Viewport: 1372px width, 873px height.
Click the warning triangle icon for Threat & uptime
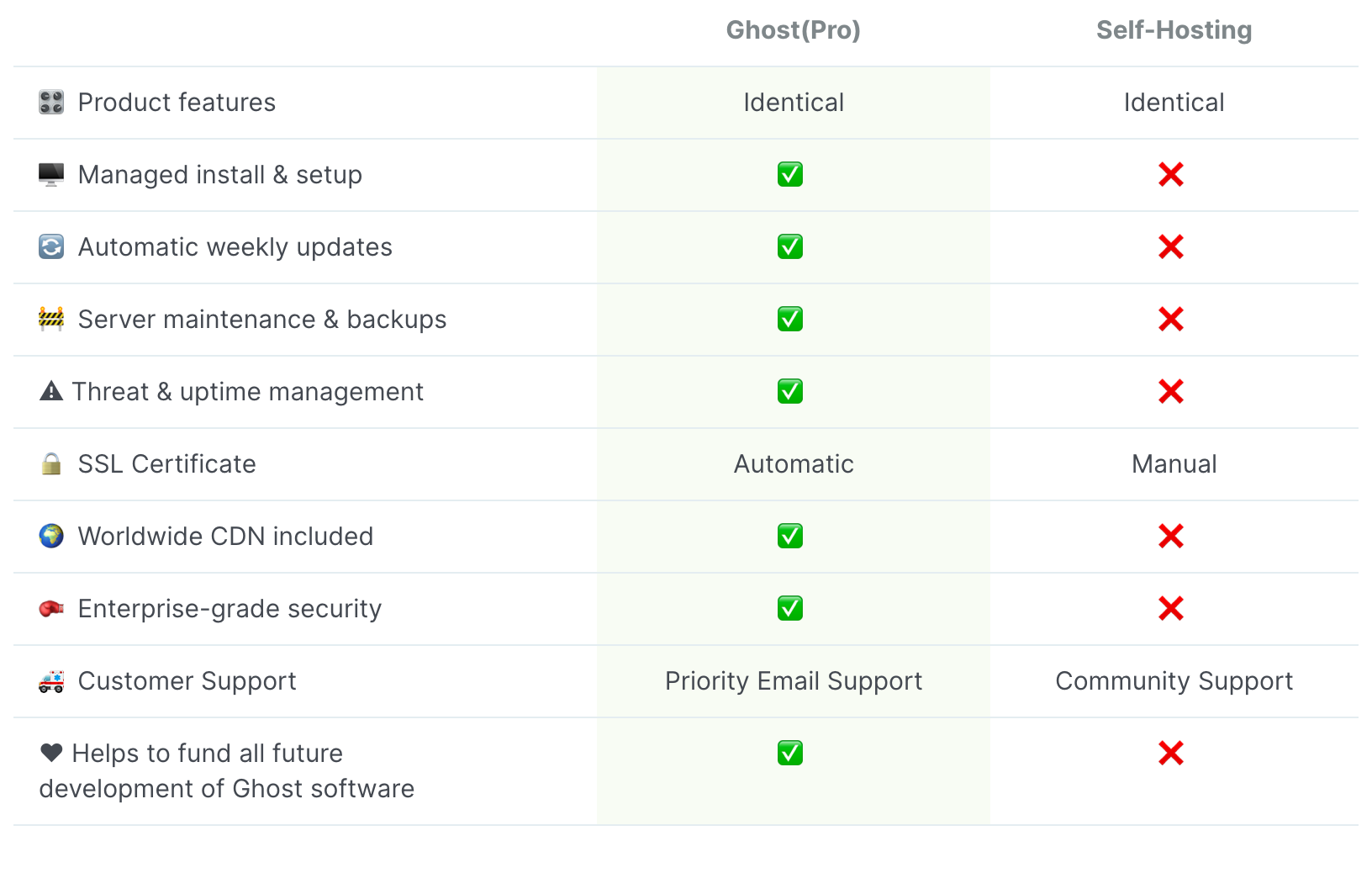click(51, 392)
